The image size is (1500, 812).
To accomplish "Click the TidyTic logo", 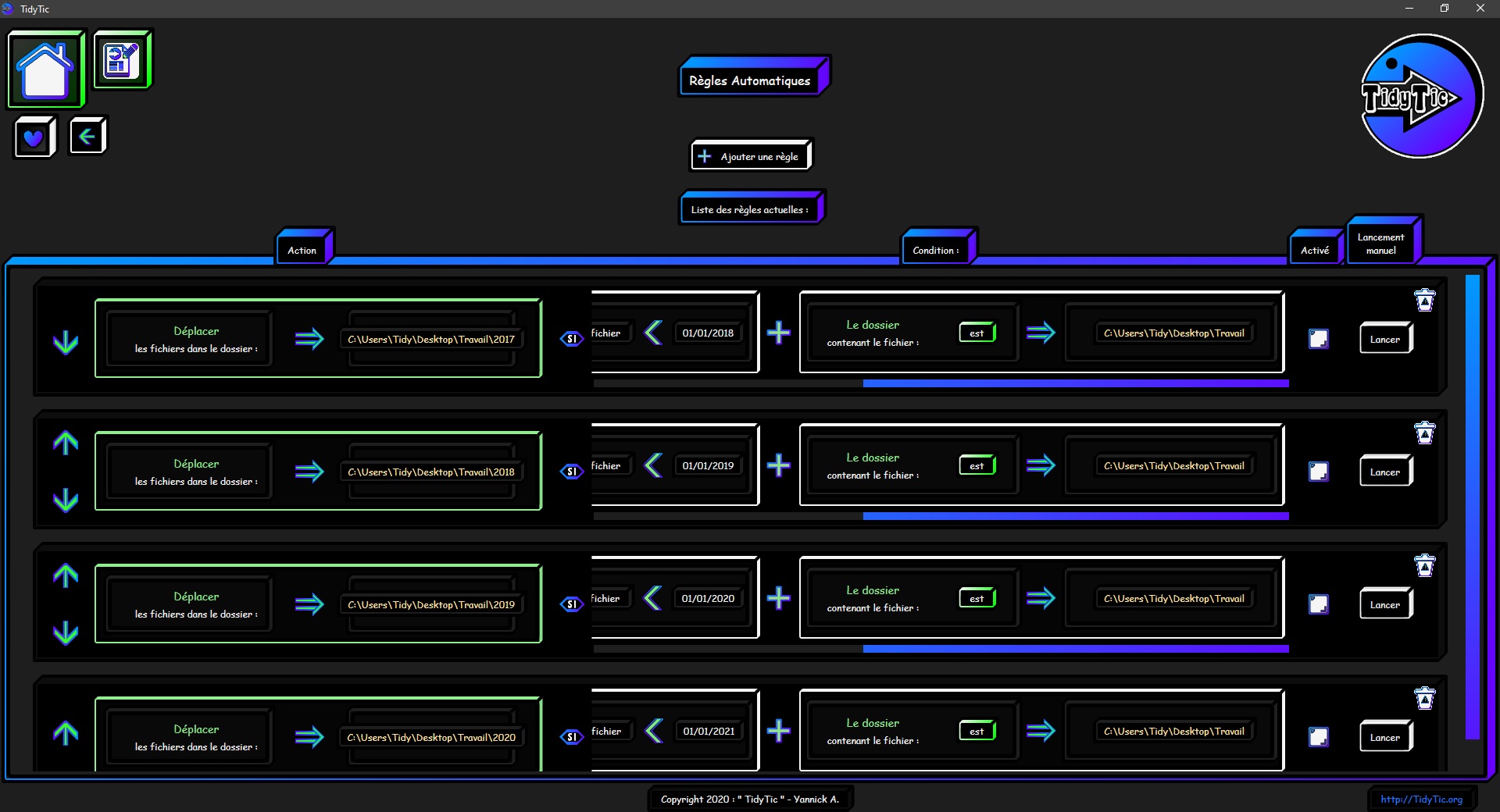I will (x=1421, y=96).
